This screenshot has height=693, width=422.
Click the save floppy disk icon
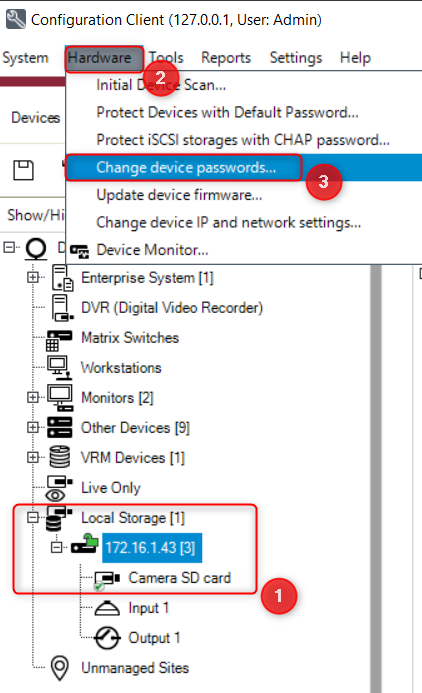point(23,170)
